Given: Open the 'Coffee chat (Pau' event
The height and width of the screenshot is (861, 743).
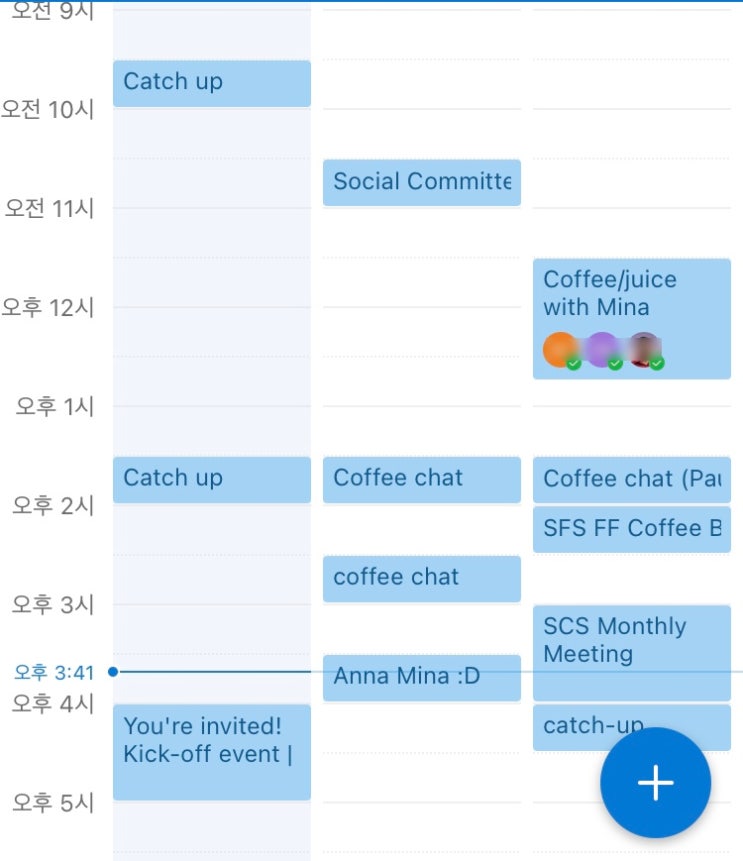Looking at the screenshot, I should (631, 479).
